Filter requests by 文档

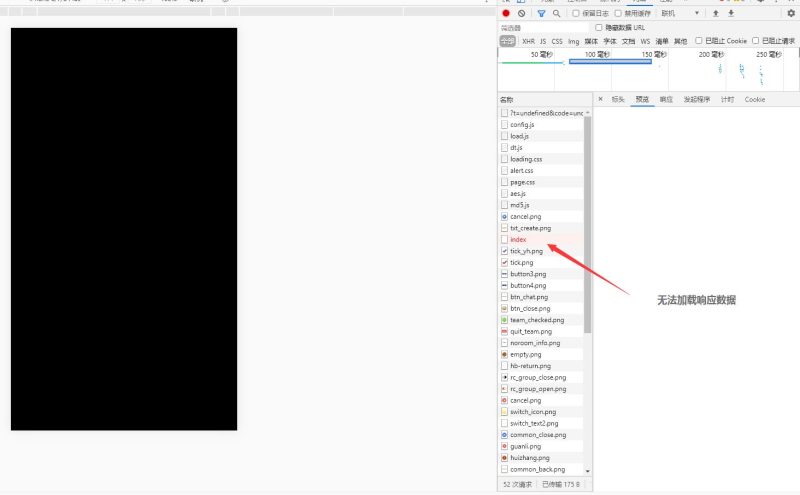[x=628, y=41]
